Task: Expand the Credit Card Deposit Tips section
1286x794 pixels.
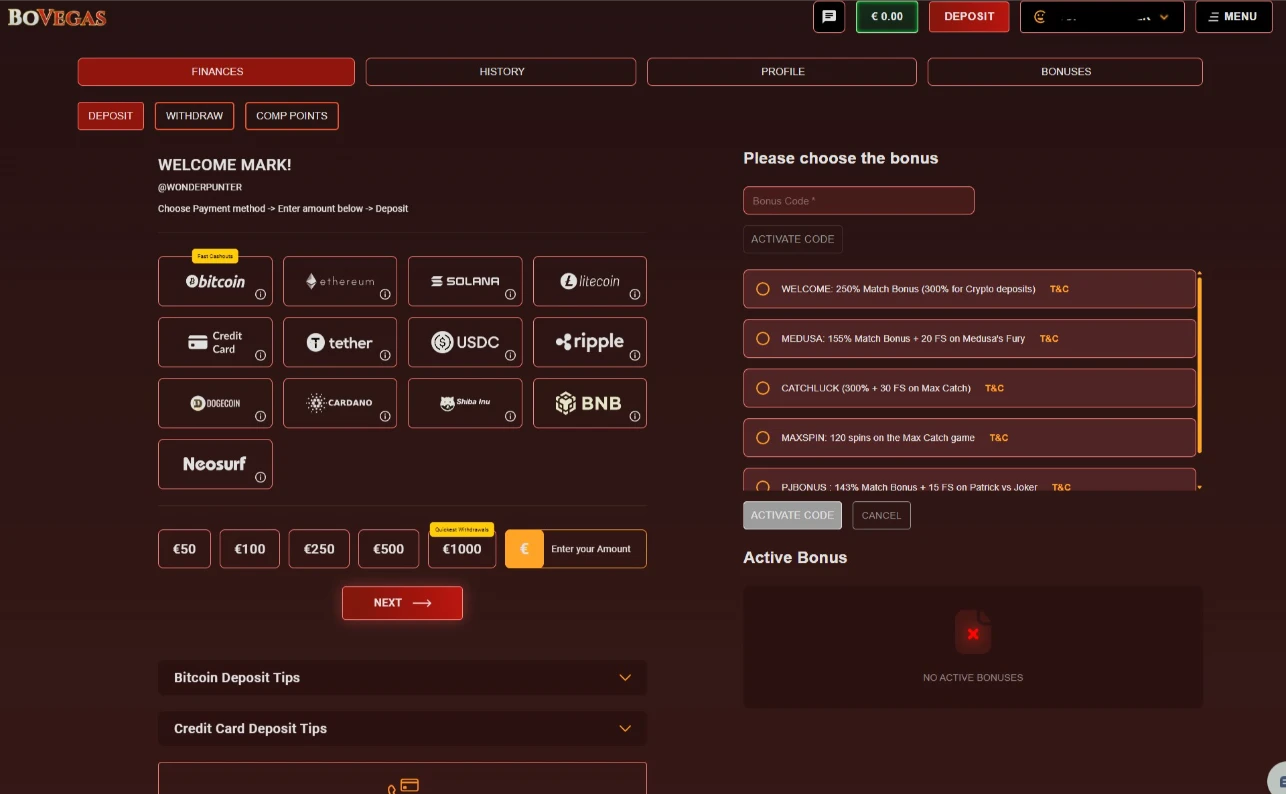Action: point(402,728)
